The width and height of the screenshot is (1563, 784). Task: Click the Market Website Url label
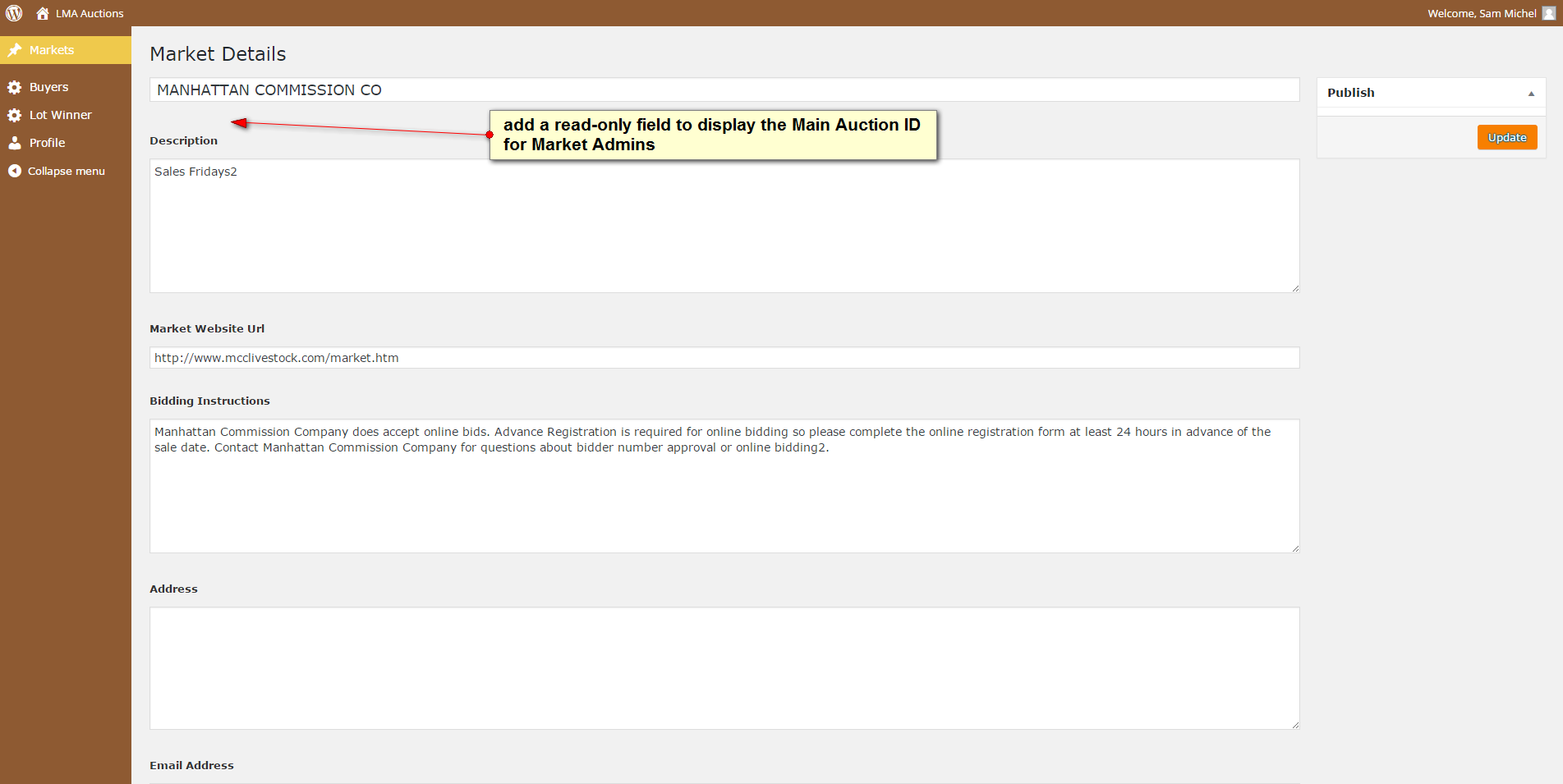pyautogui.click(x=207, y=328)
